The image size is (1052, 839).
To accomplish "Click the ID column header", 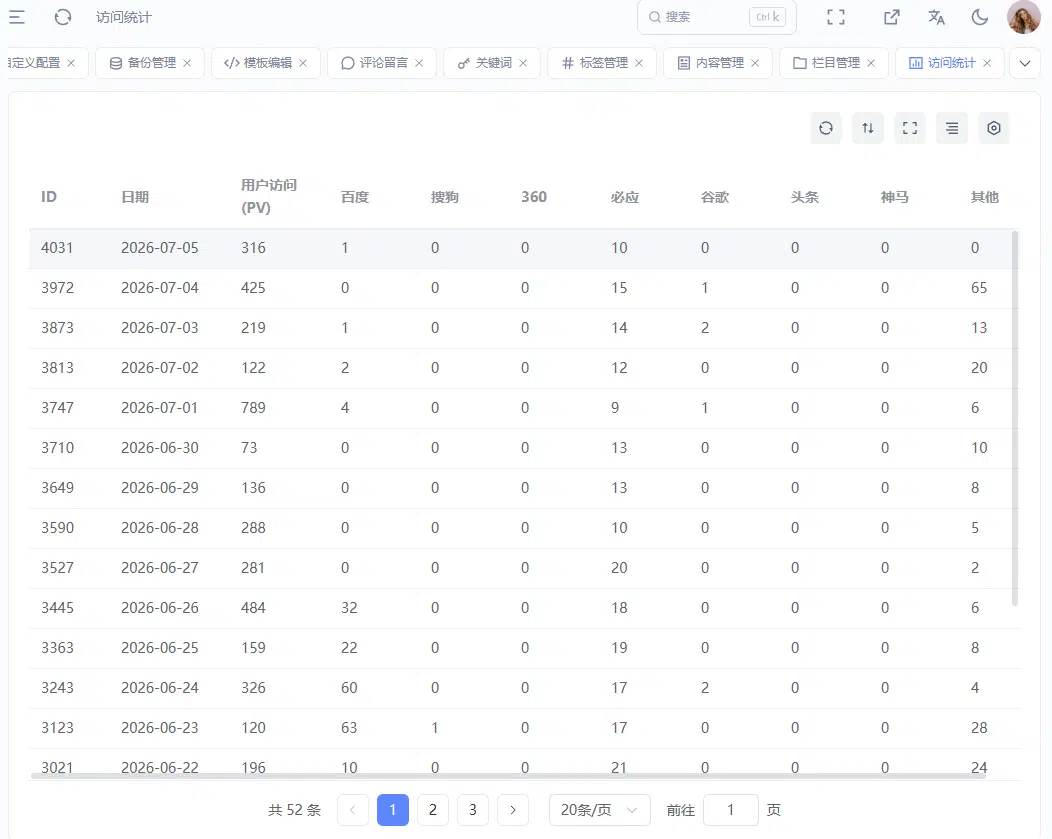I will click(x=49, y=197).
